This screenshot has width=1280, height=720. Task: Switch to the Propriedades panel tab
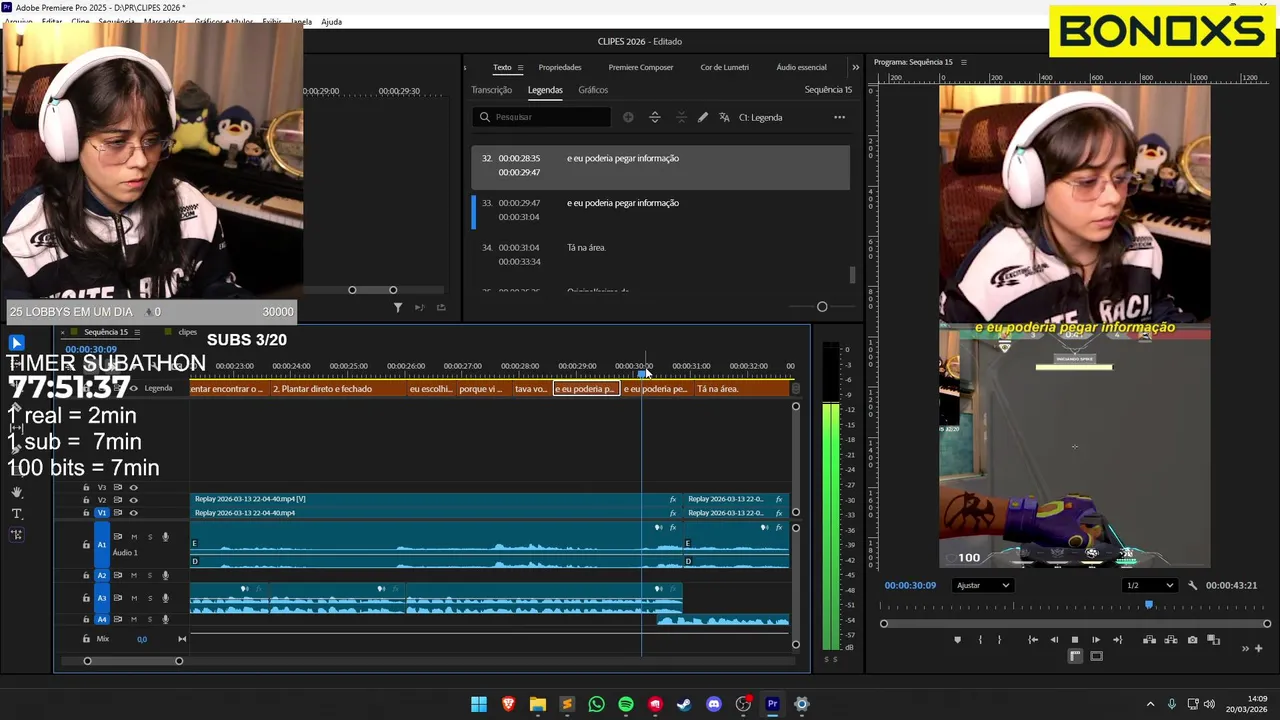pyautogui.click(x=560, y=67)
